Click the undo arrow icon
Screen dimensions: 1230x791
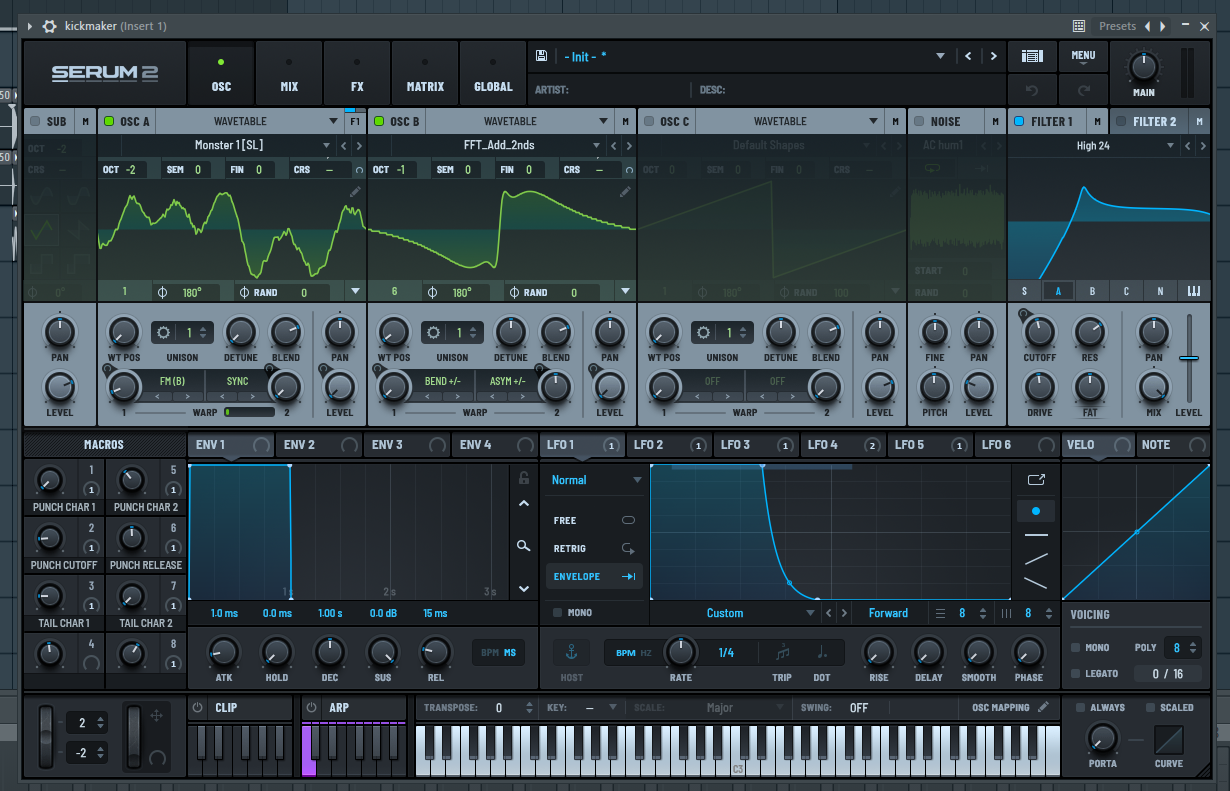pyautogui.click(x=1033, y=90)
